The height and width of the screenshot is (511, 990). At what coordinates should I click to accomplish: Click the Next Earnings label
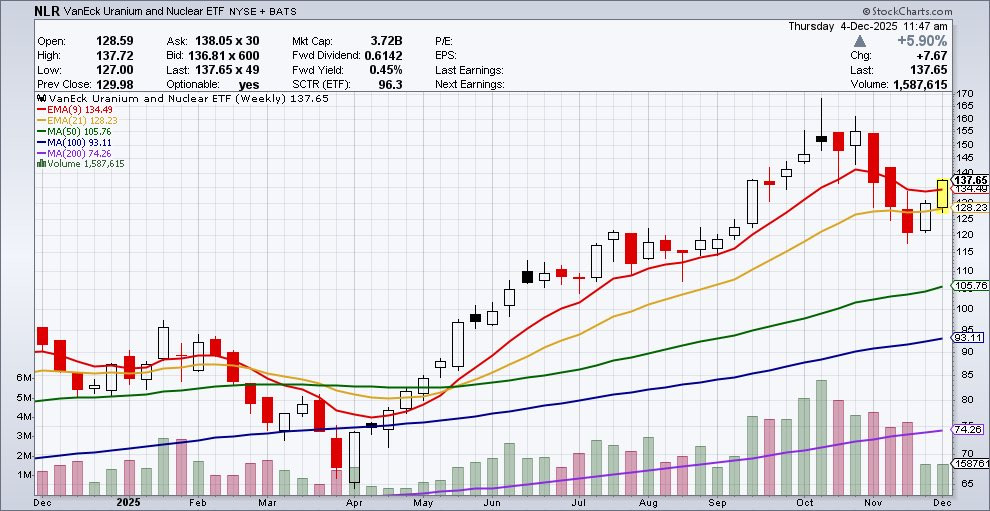(x=470, y=84)
